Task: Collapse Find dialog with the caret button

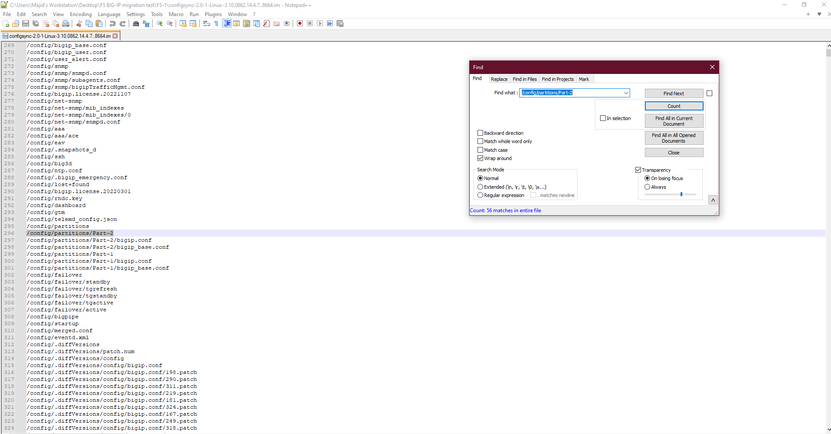Action: click(x=713, y=200)
